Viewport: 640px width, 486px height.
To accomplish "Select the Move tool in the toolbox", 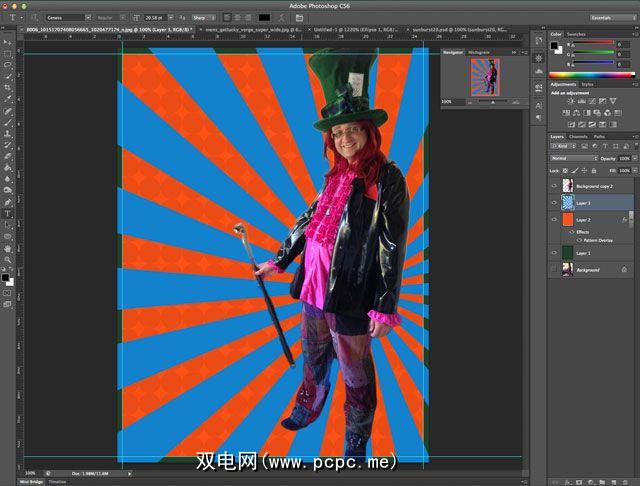I will pos(8,42).
